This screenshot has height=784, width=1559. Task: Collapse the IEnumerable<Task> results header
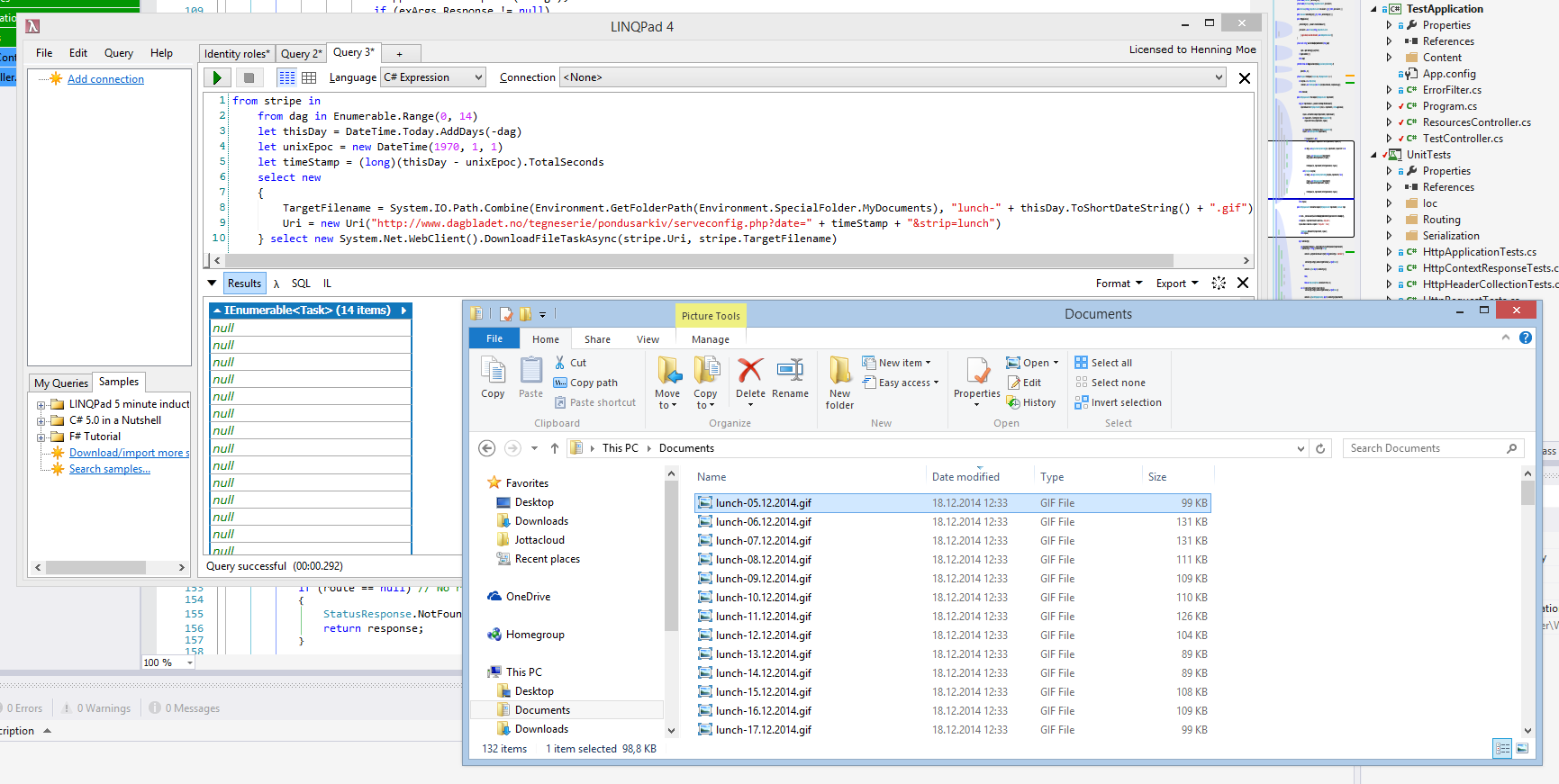(217, 311)
